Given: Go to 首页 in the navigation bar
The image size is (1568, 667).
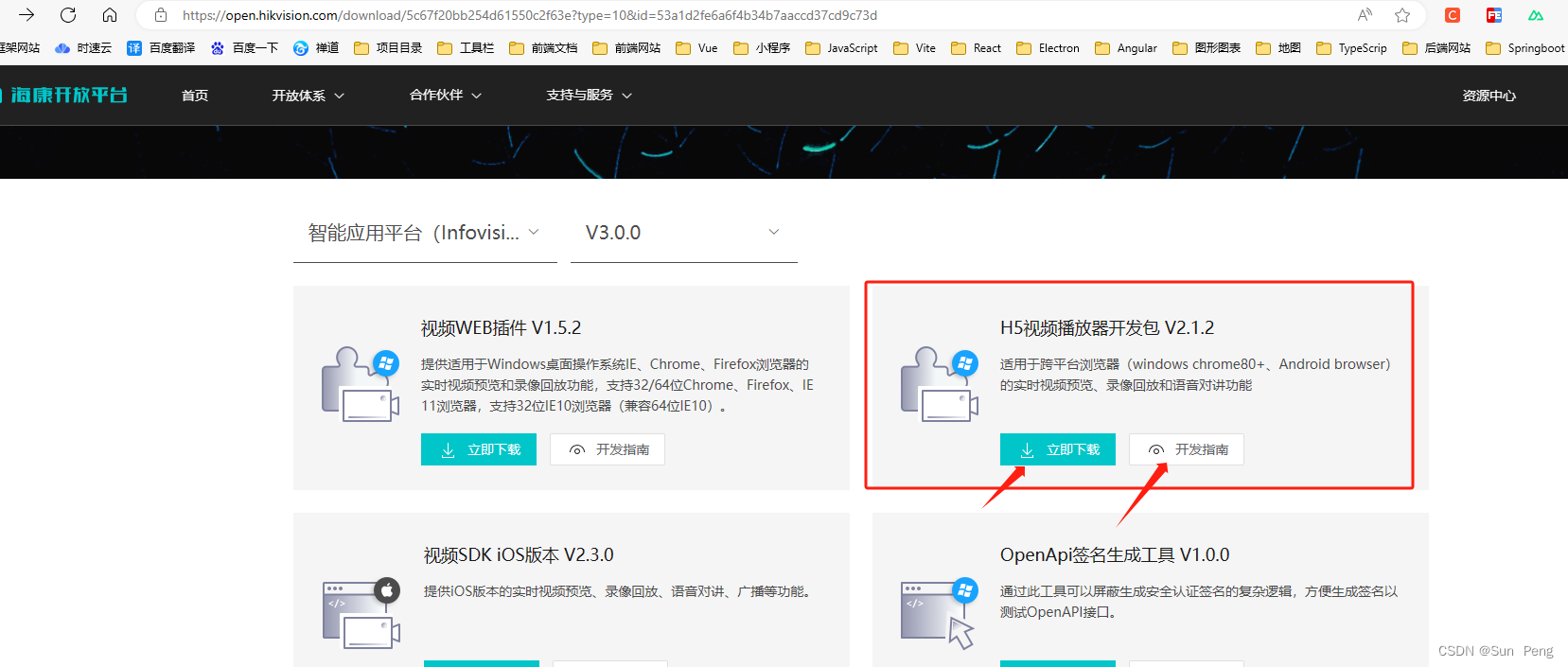Looking at the screenshot, I should pos(195,96).
